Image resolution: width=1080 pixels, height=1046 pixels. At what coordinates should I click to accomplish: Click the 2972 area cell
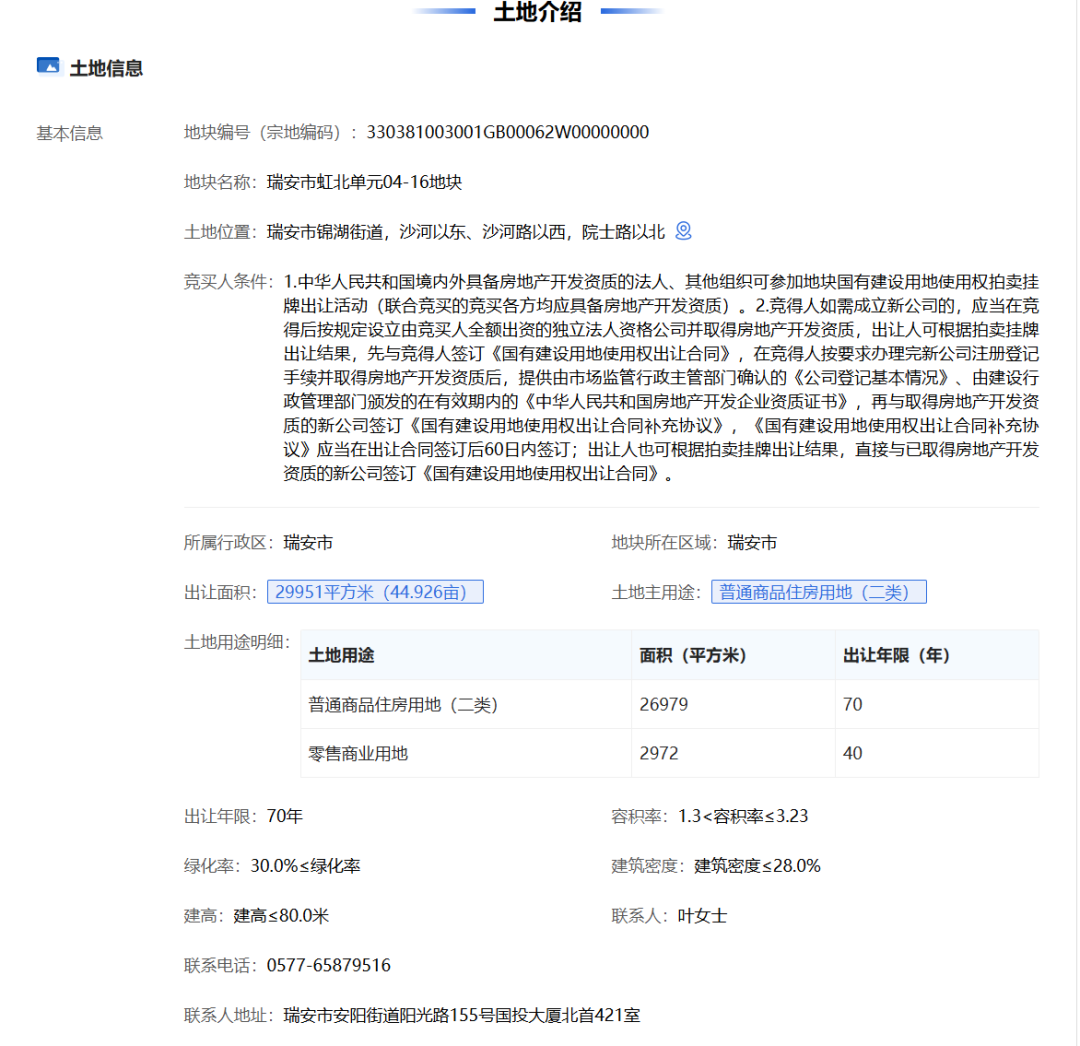point(659,753)
